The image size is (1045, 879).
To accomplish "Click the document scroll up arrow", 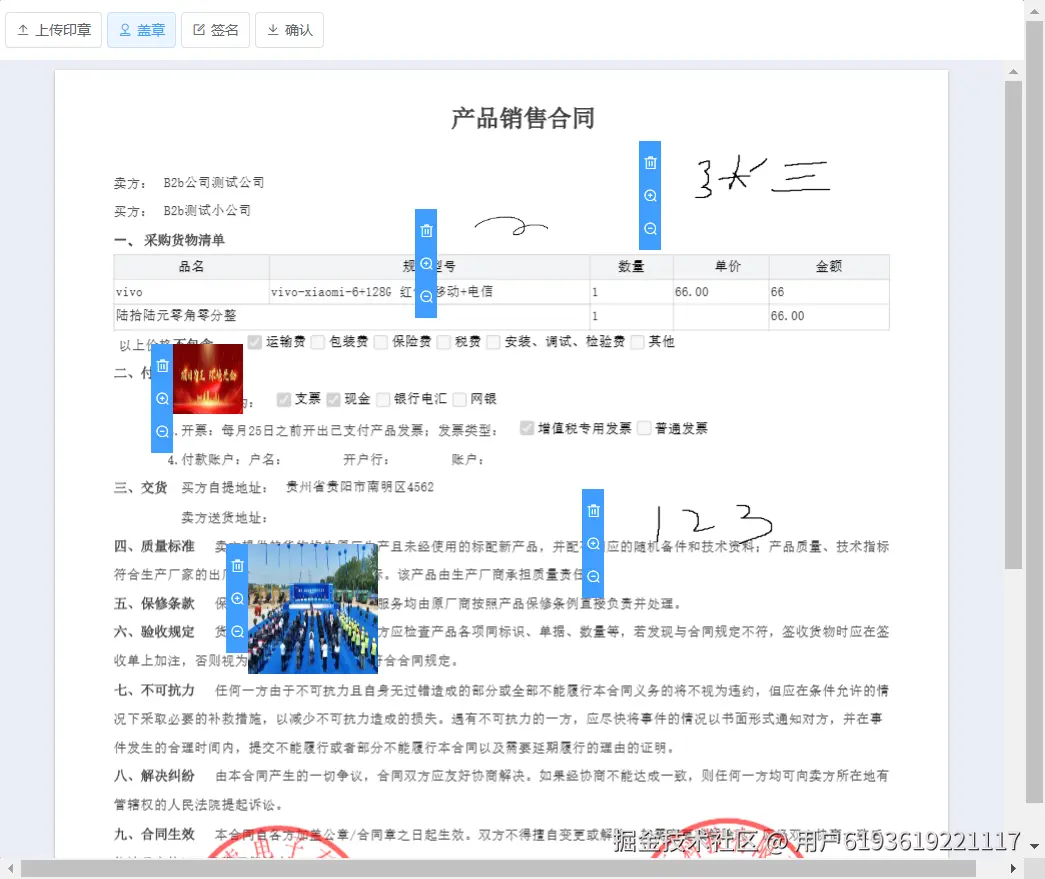I will 1013,71.
